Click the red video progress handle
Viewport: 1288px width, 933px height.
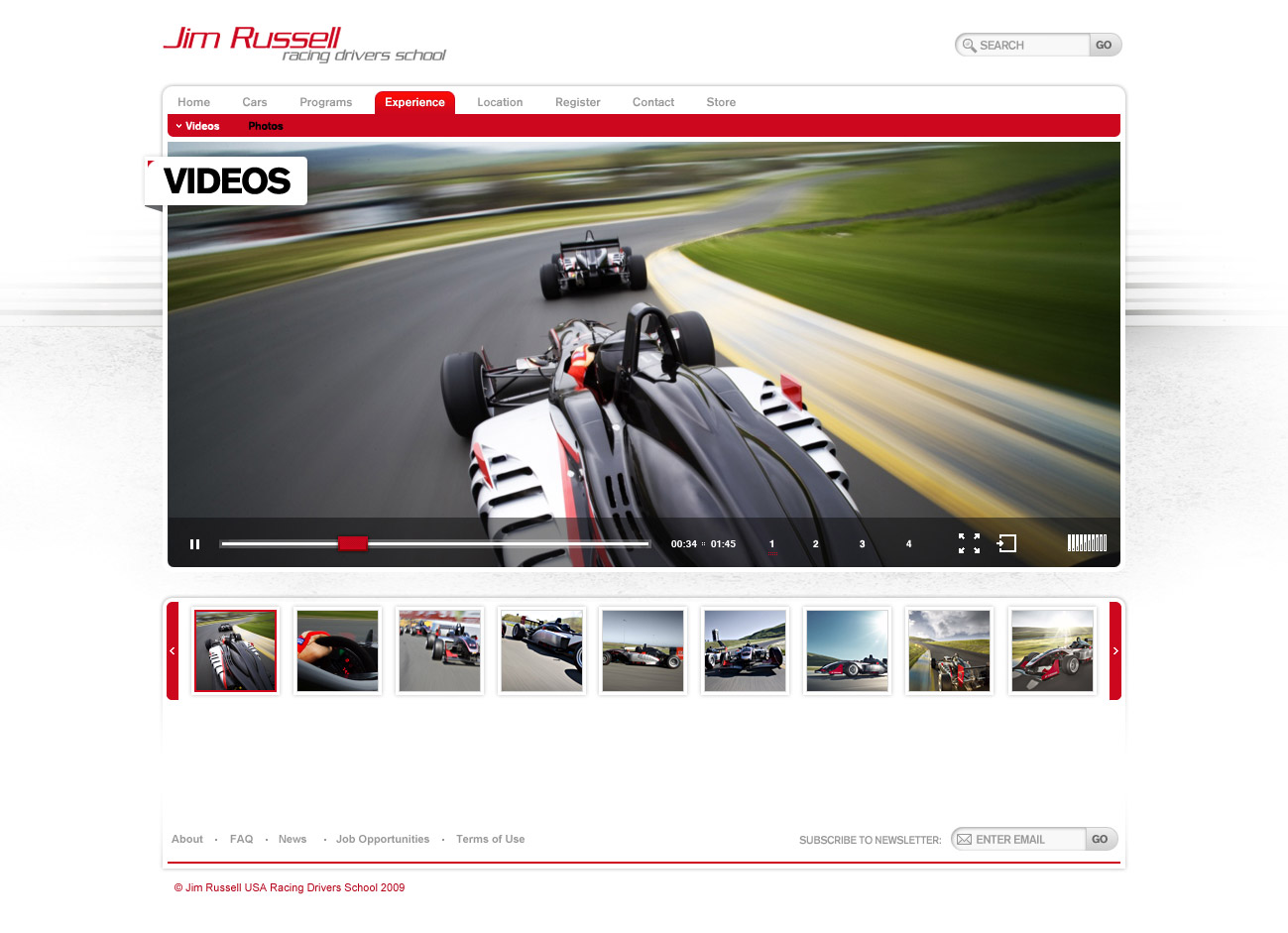pos(353,543)
